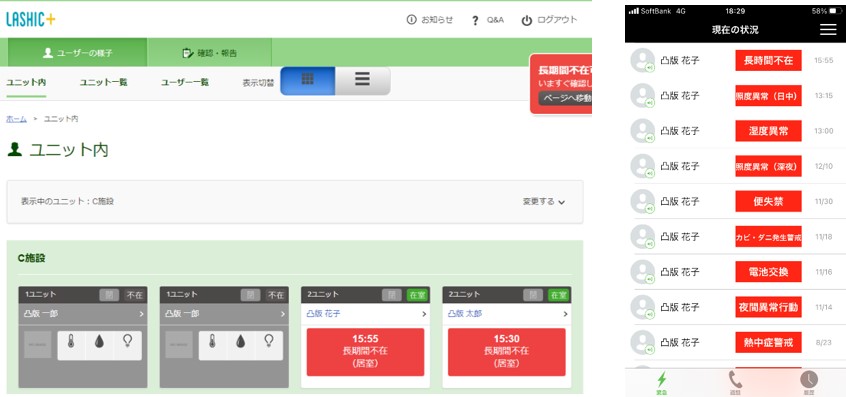
Task: Open the 15:55 長期間不在 alert
Action: (x=365, y=352)
